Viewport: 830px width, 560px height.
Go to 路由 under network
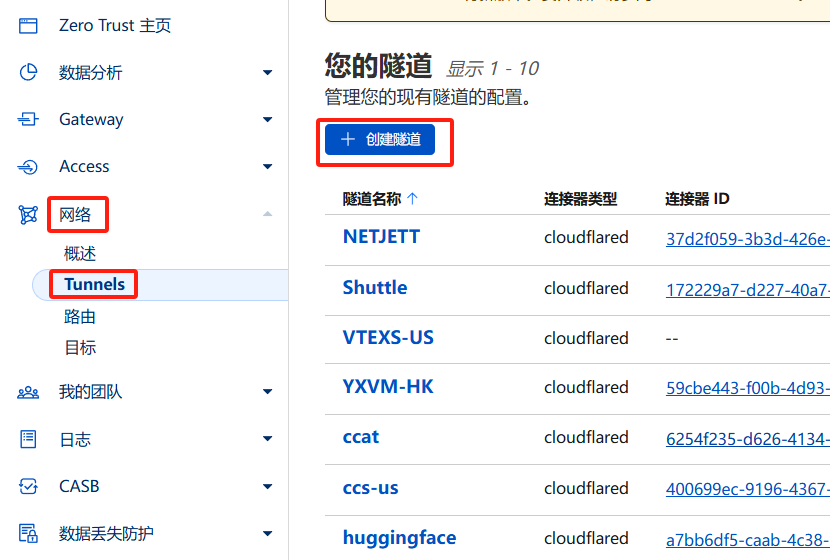pos(80,317)
